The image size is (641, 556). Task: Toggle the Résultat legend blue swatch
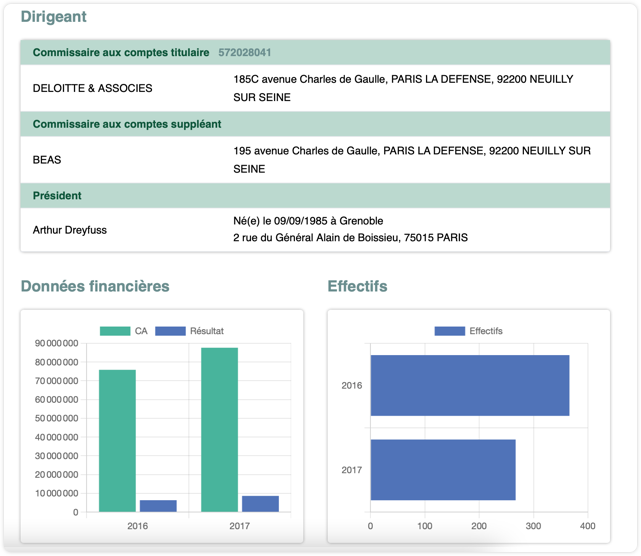(171, 331)
